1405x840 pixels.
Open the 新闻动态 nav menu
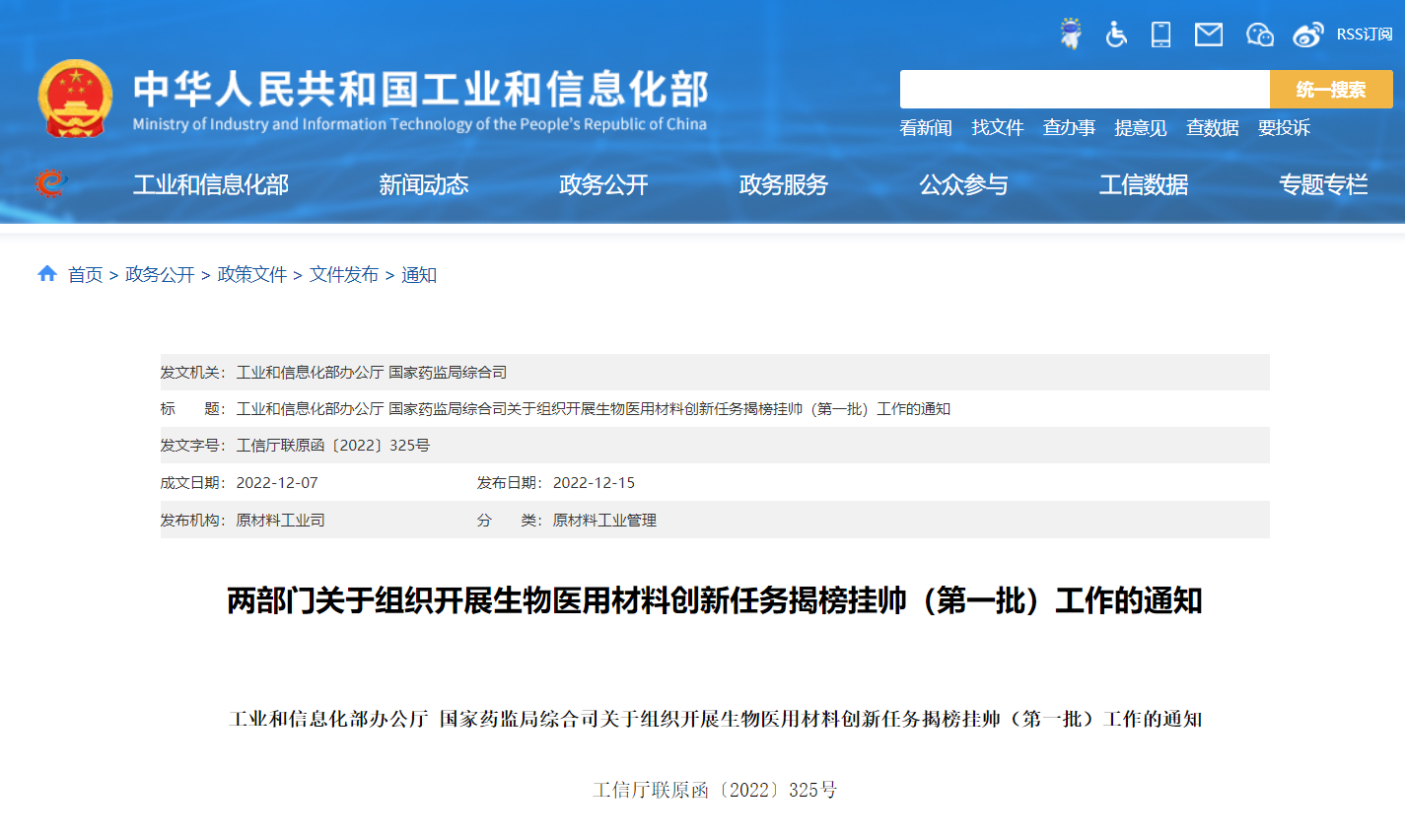[424, 184]
